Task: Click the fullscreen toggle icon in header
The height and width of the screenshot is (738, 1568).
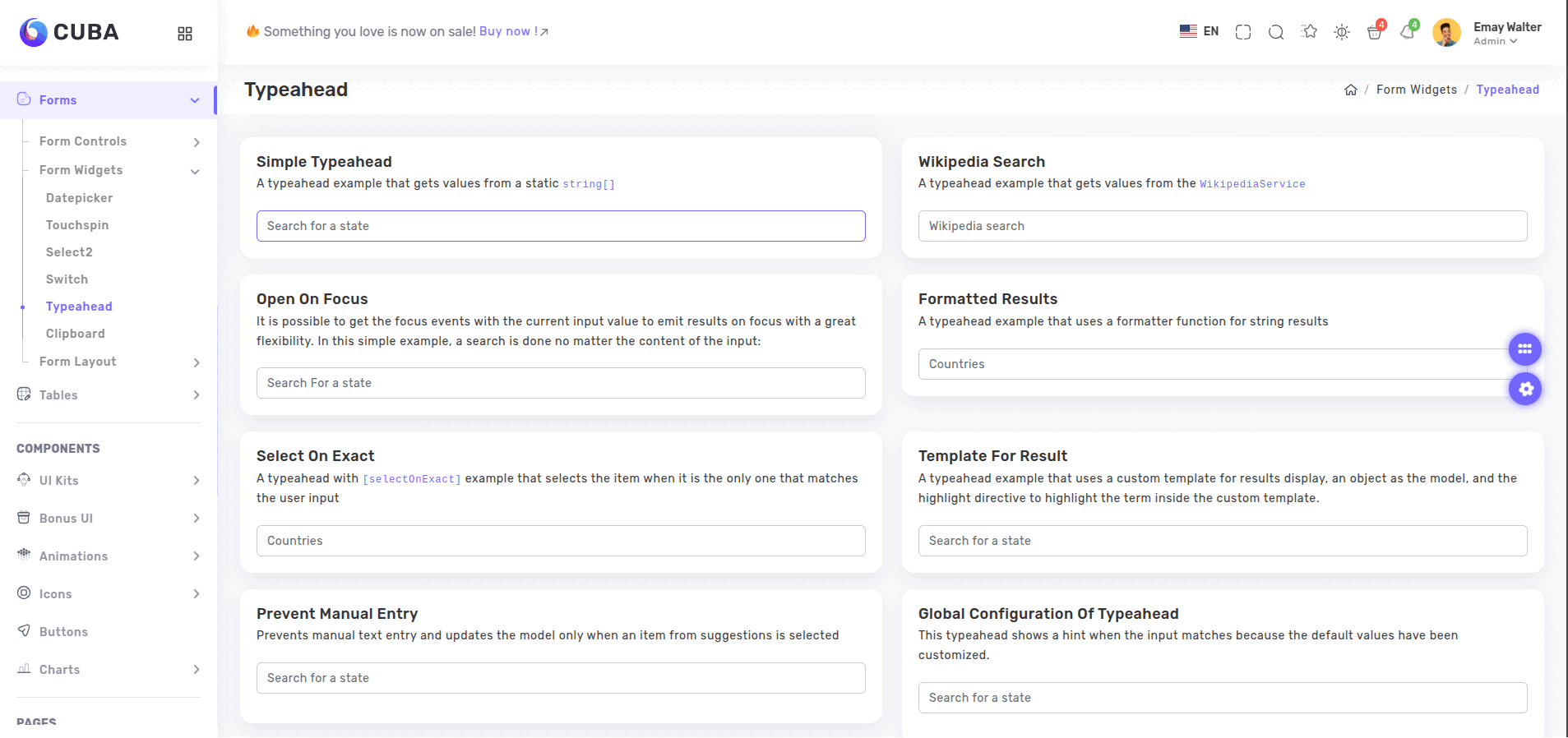Action: pyautogui.click(x=1243, y=32)
